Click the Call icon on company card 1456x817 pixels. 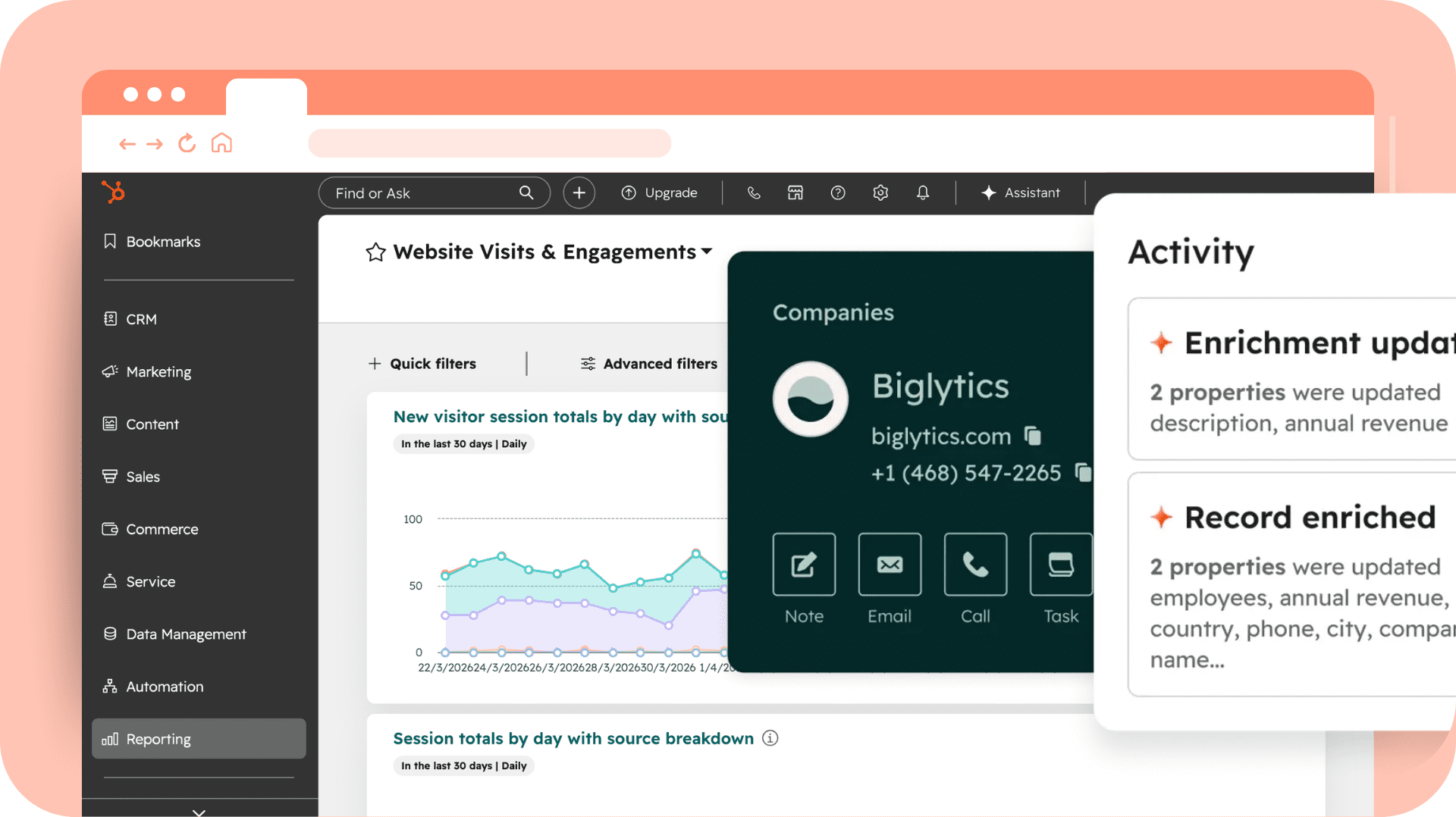975,565
